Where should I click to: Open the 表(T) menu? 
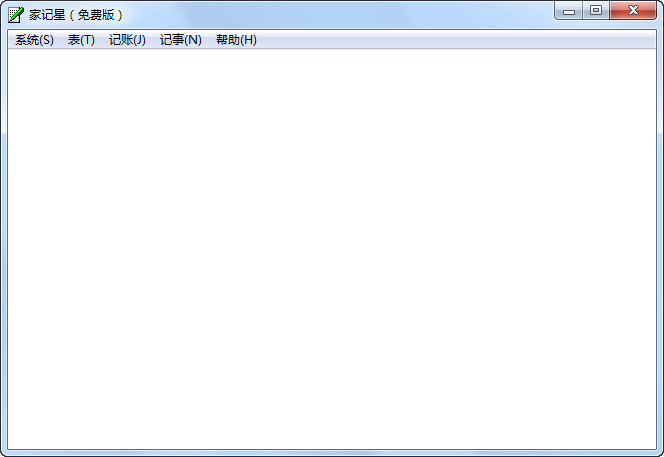[x=81, y=40]
